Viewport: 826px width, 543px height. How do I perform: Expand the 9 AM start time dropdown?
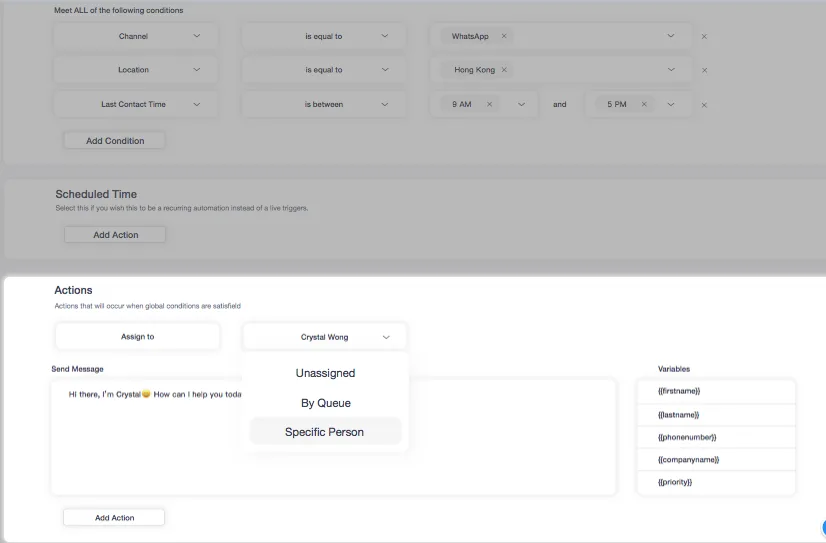522,104
